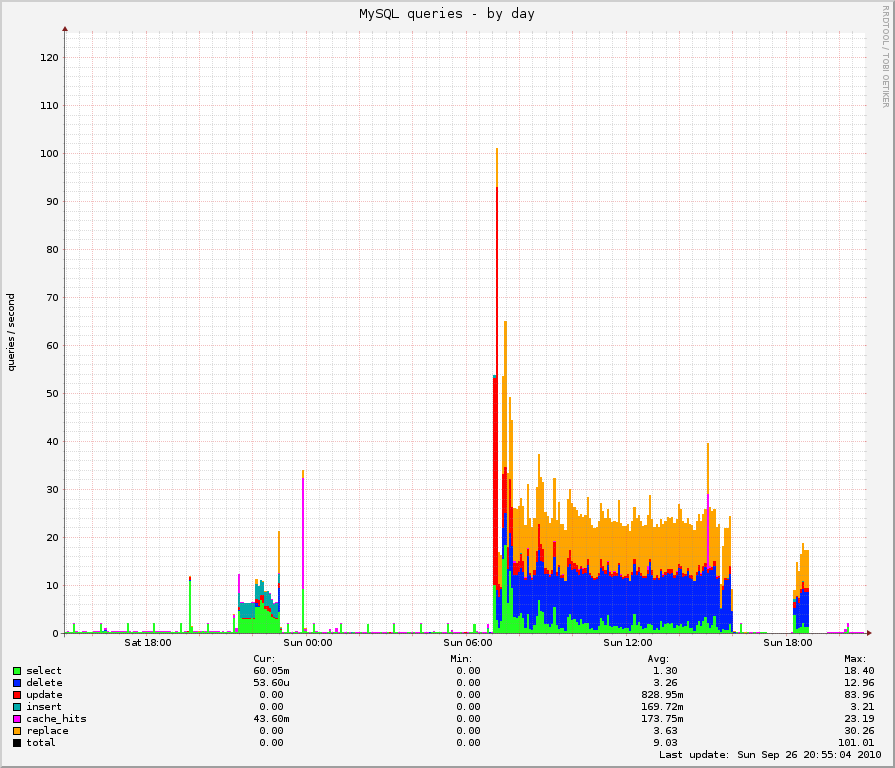The image size is (895, 768).
Task: Click the cache_hits average value 173.75m
Action: tap(663, 719)
